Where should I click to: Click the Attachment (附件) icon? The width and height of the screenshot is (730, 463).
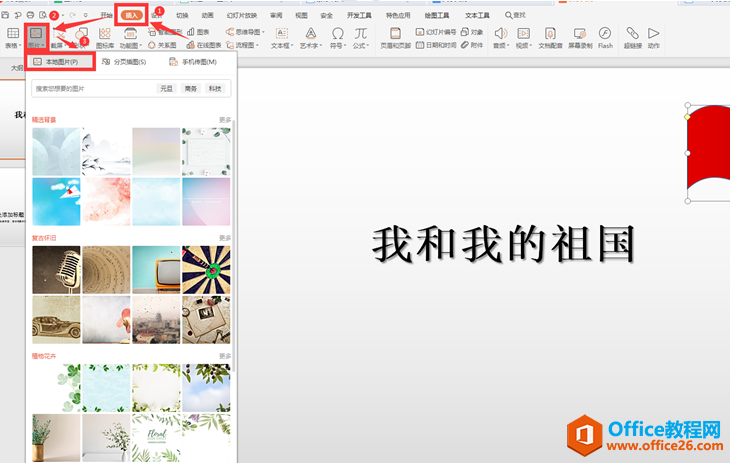pos(471,45)
